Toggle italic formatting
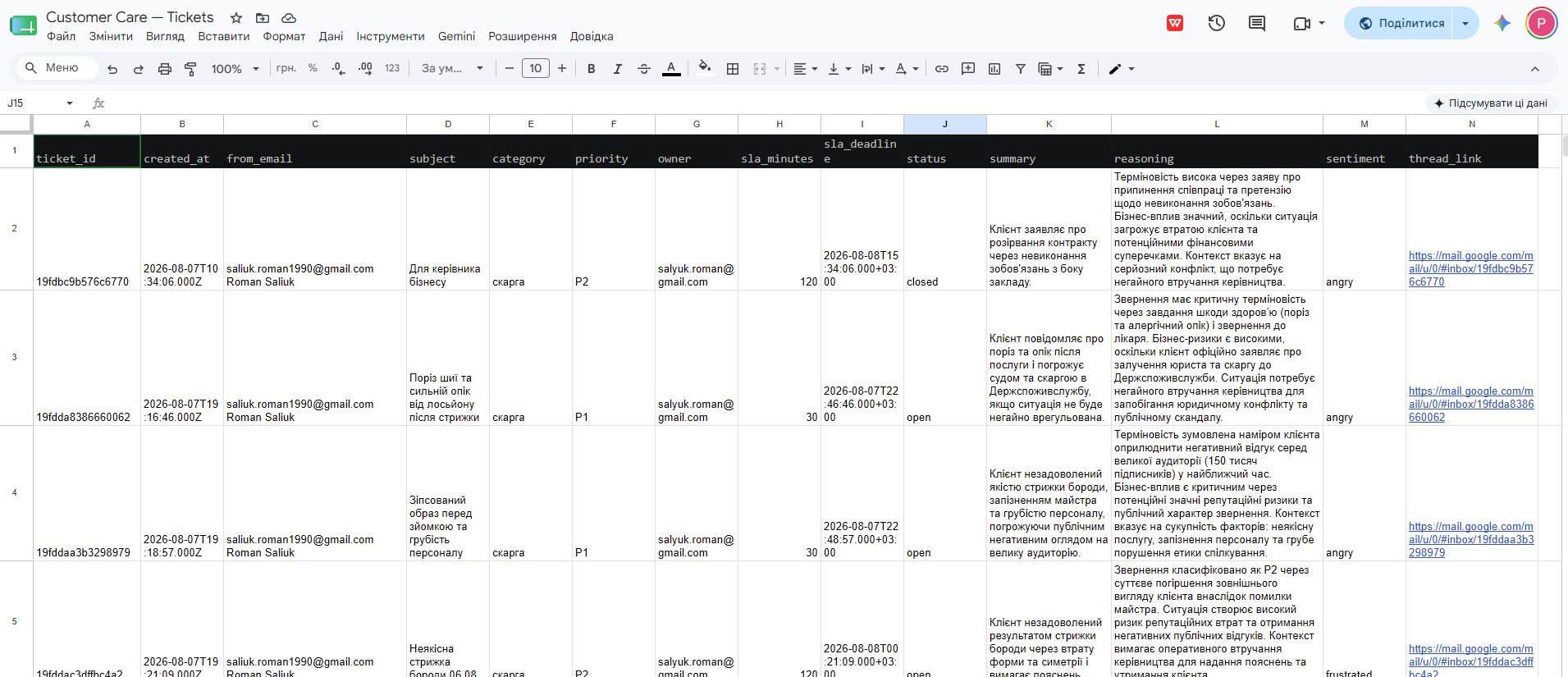The height and width of the screenshot is (677, 1568). coord(618,69)
